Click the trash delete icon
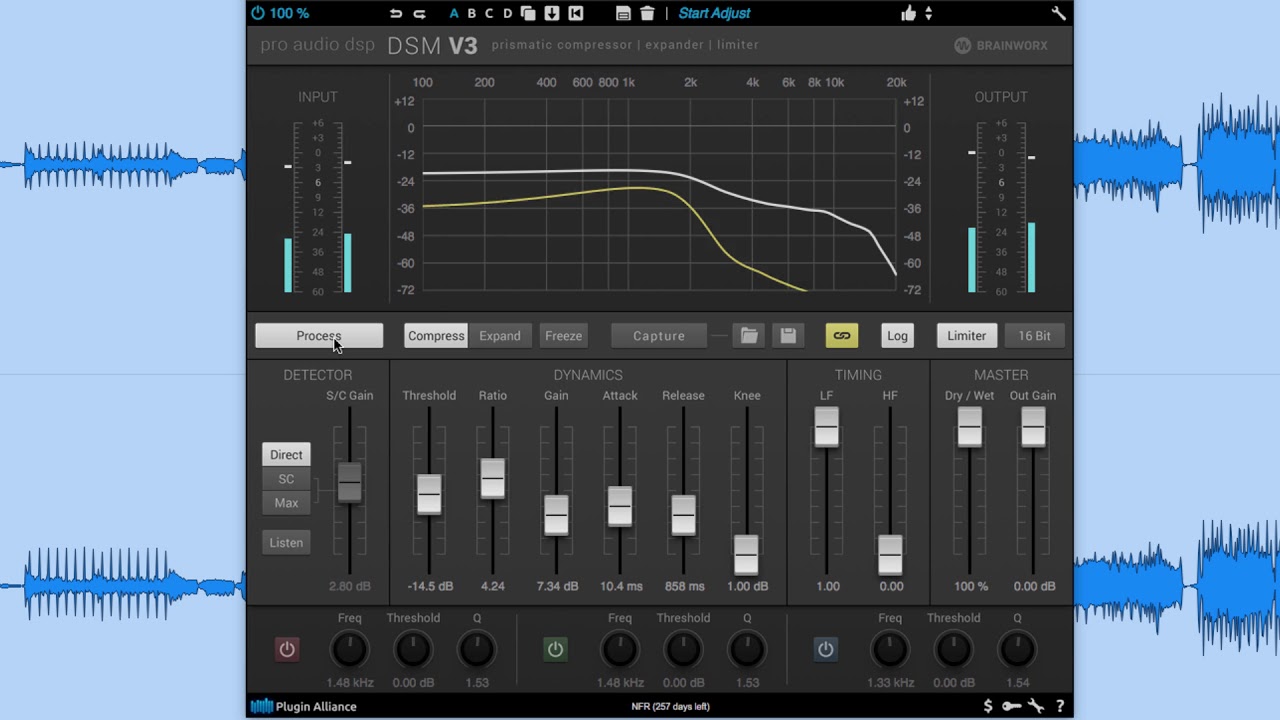The width and height of the screenshot is (1280, 720). click(x=647, y=13)
